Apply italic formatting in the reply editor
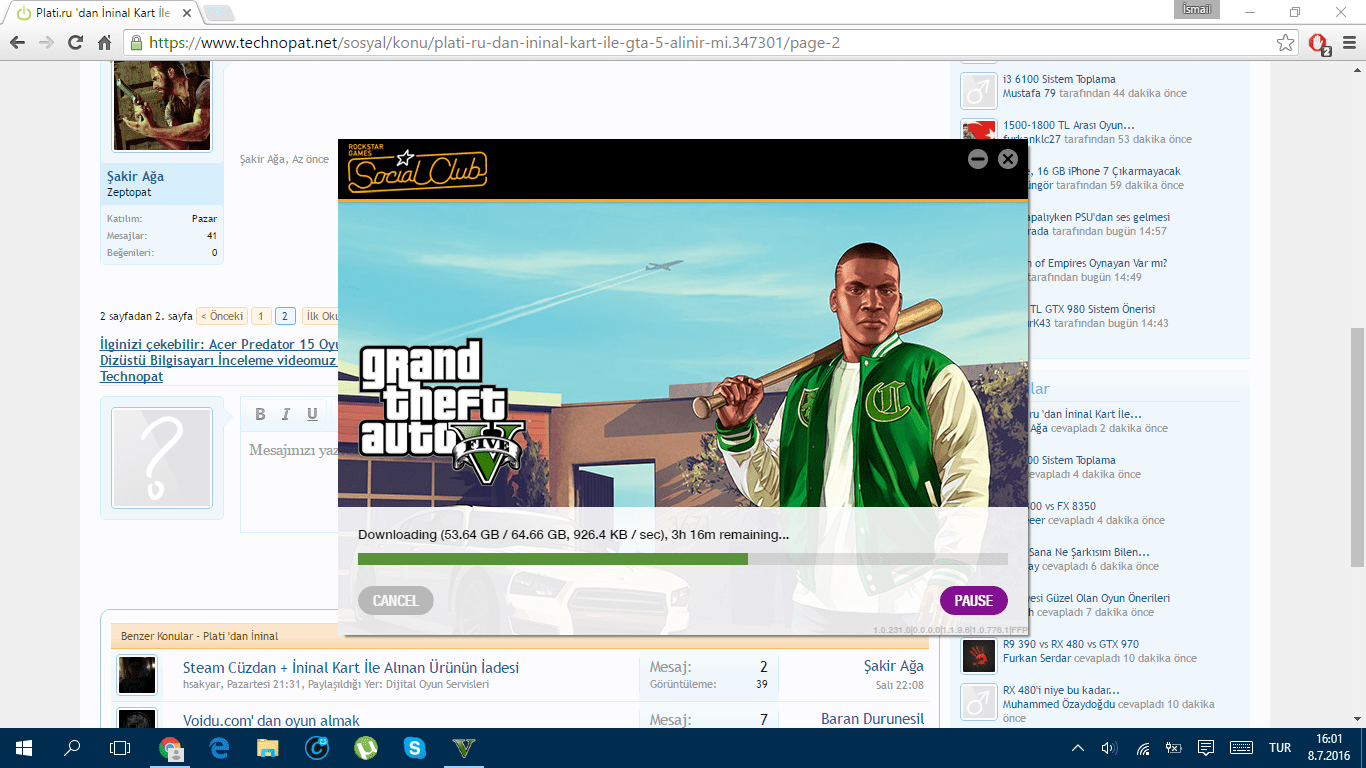This screenshot has height=768, width=1366. 286,414
